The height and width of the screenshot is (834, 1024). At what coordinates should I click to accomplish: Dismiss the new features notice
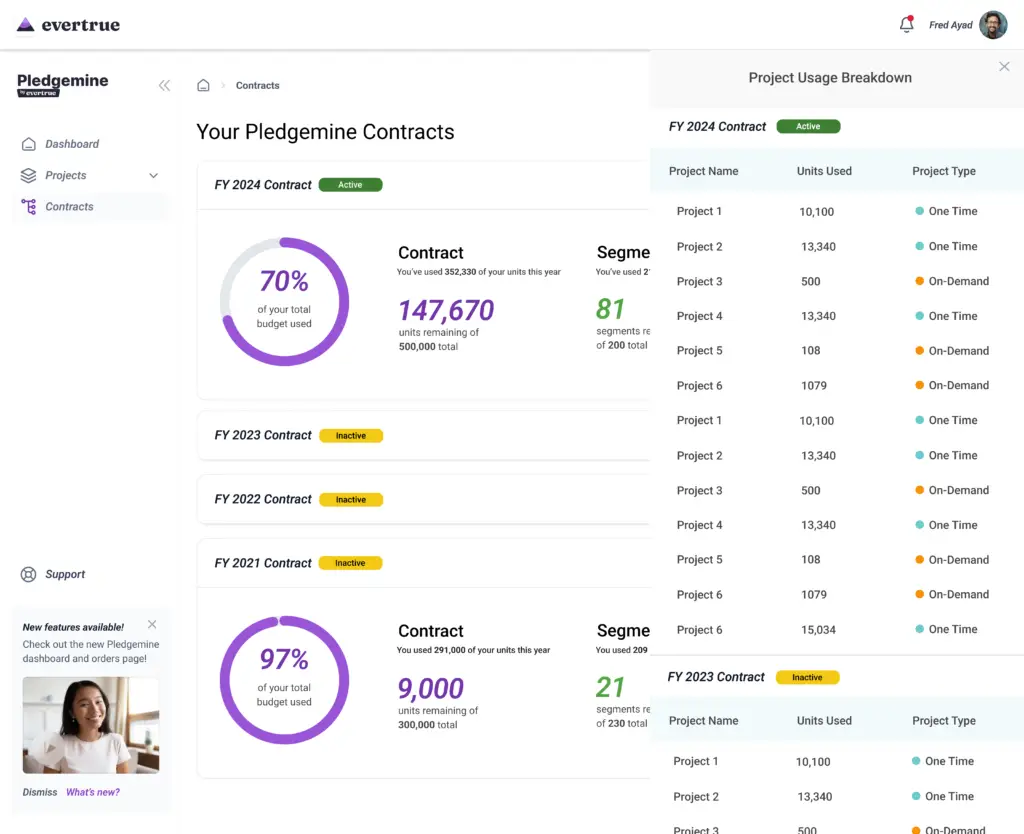(40, 792)
